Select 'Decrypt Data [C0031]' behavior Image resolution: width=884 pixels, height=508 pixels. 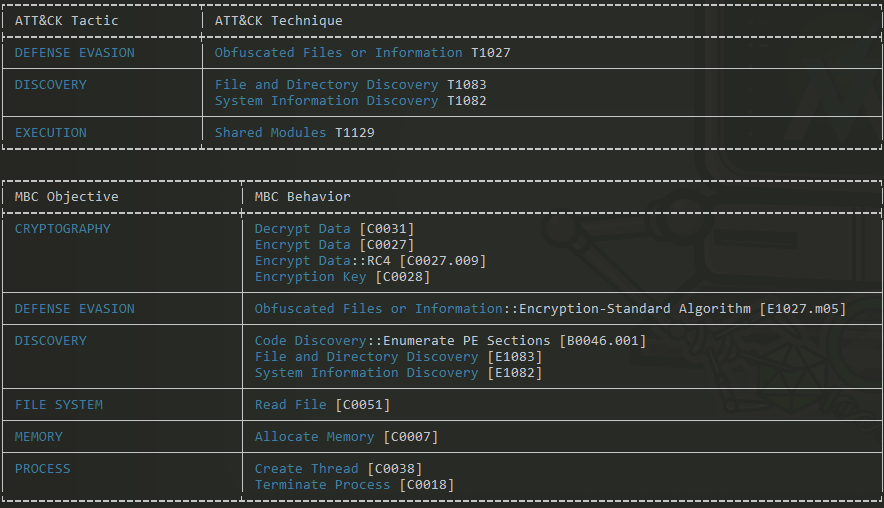tap(334, 229)
